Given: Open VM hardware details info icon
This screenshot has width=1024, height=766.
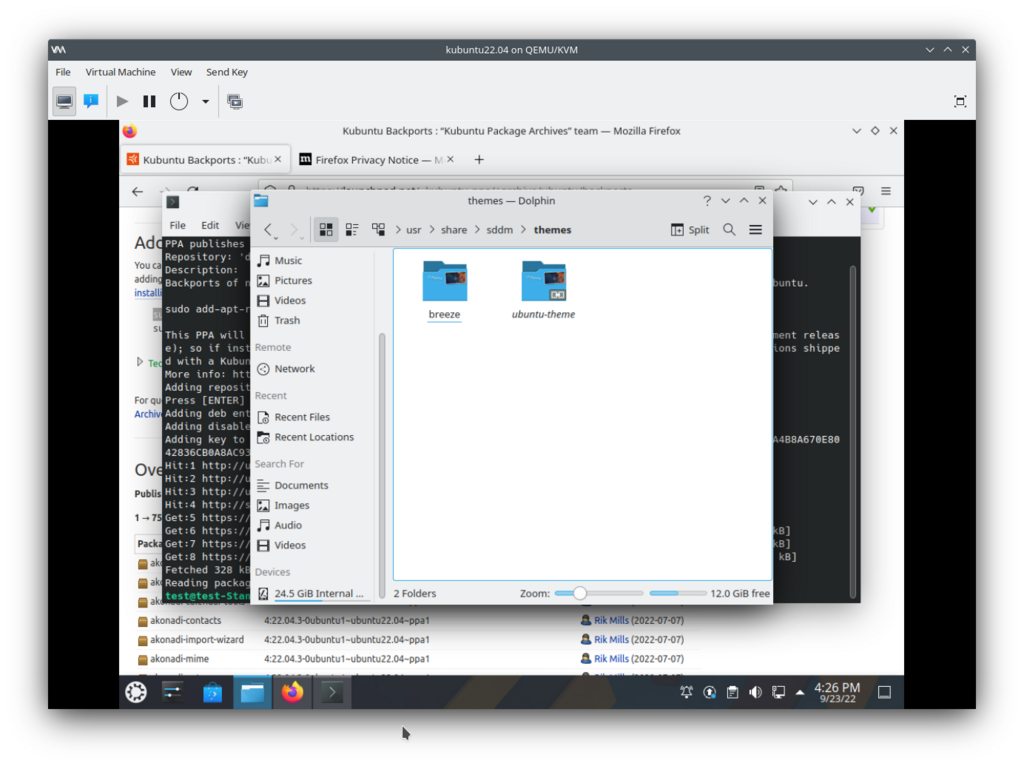Looking at the screenshot, I should pos(91,101).
